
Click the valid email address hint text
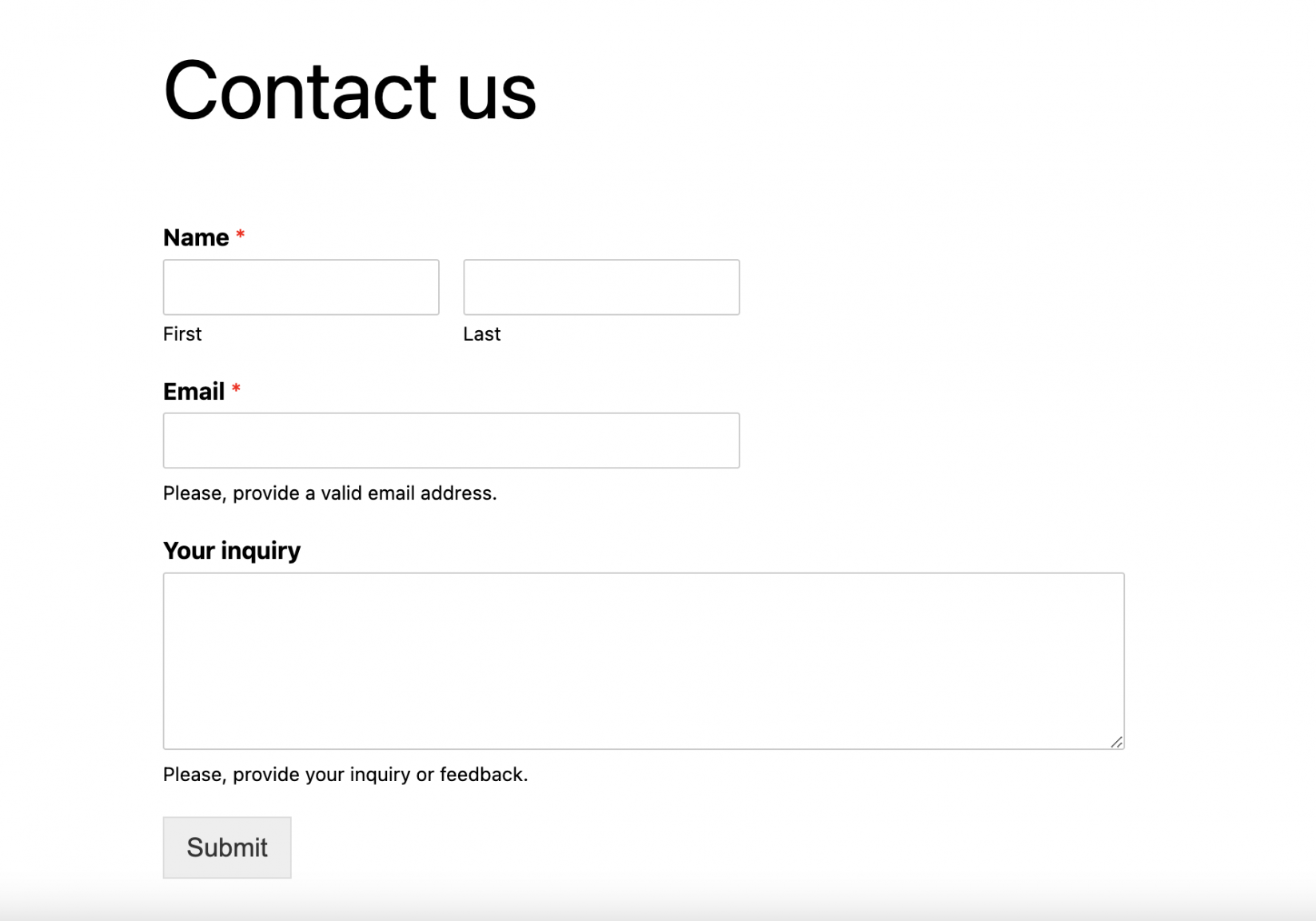pos(329,493)
